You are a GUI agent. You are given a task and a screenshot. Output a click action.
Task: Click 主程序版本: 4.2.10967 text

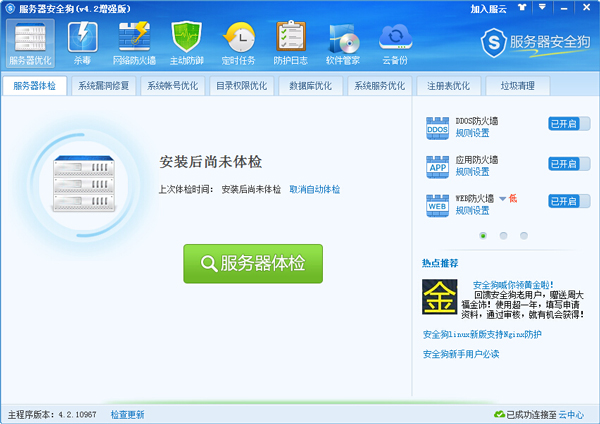[x=52, y=414]
